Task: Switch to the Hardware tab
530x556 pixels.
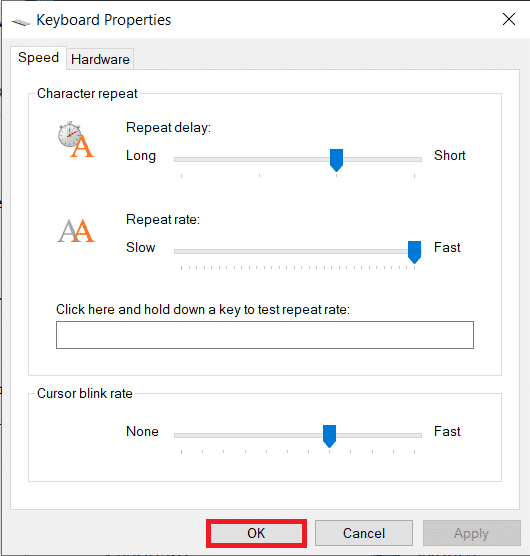Action: (x=100, y=59)
